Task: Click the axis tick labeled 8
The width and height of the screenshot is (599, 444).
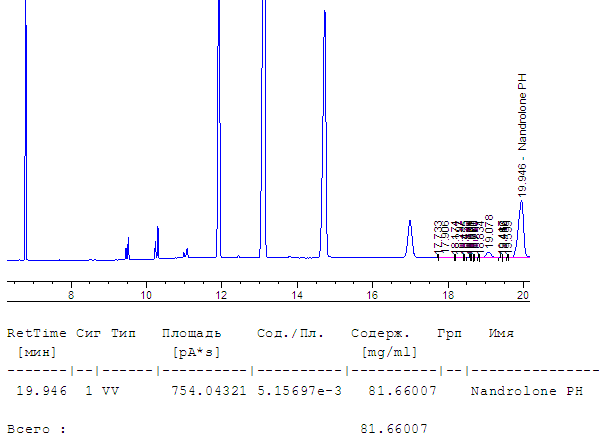Action: [71, 295]
